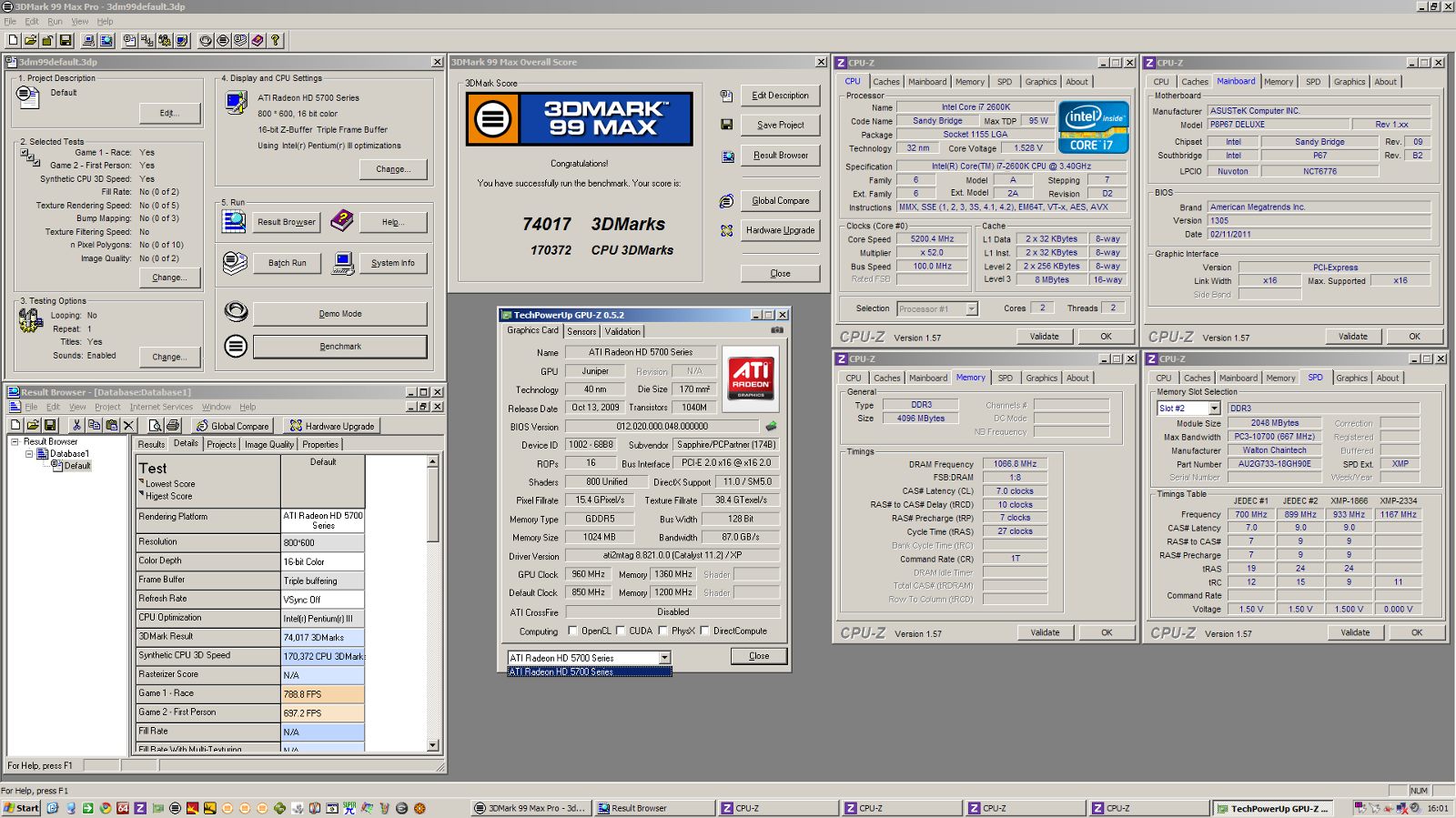The height and width of the screenshot is (818, 1456).
Task: Click the New file icon in 3DMark toolbar
Action: coord(13,40)
